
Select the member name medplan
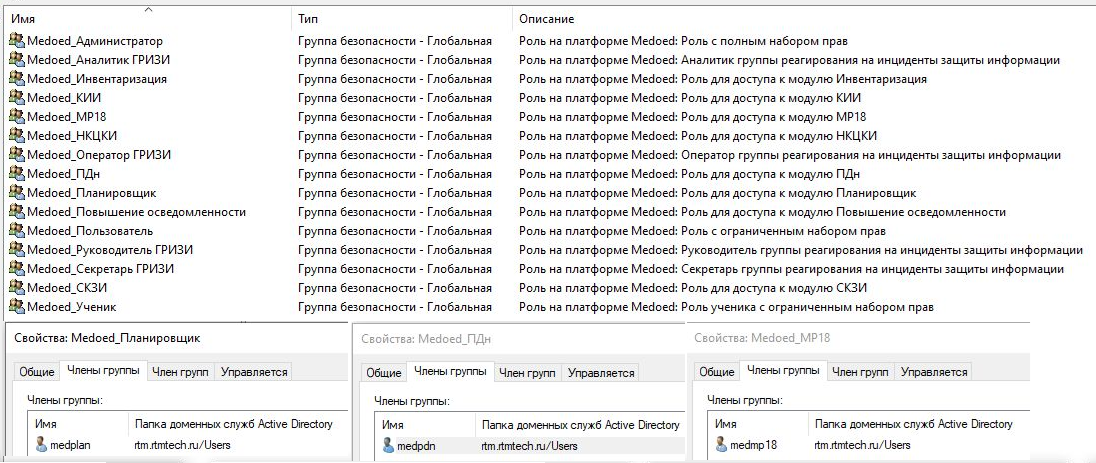71,444
